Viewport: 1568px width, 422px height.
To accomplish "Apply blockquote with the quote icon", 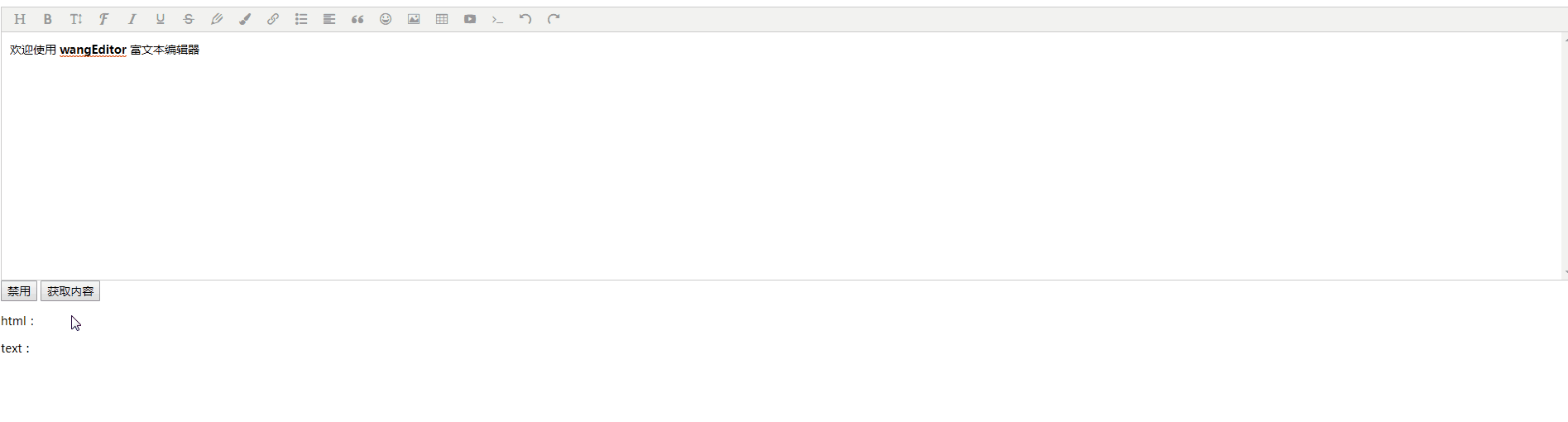I will click(357, 19).
